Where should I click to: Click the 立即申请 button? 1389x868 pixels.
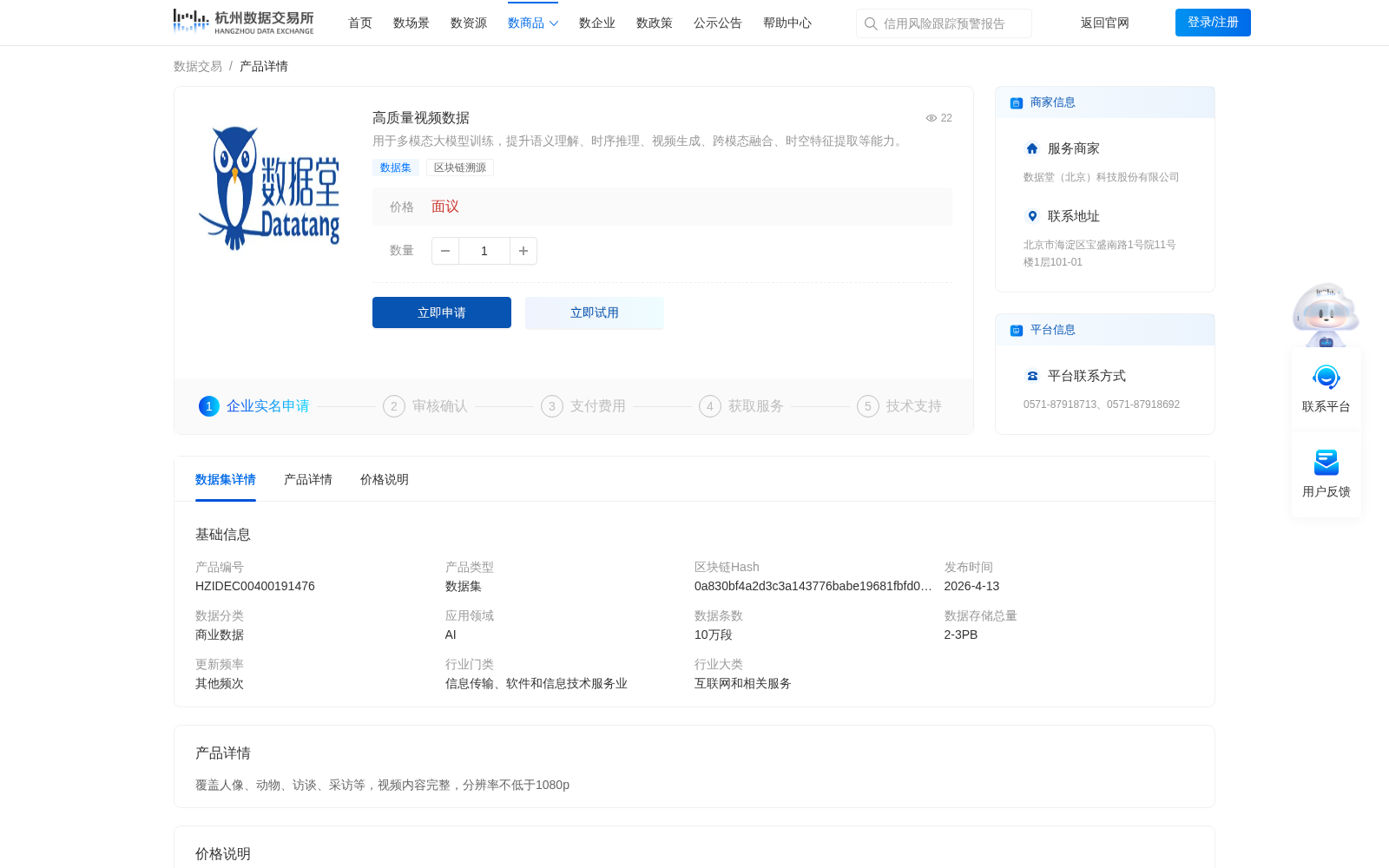[x=442, y=312]
